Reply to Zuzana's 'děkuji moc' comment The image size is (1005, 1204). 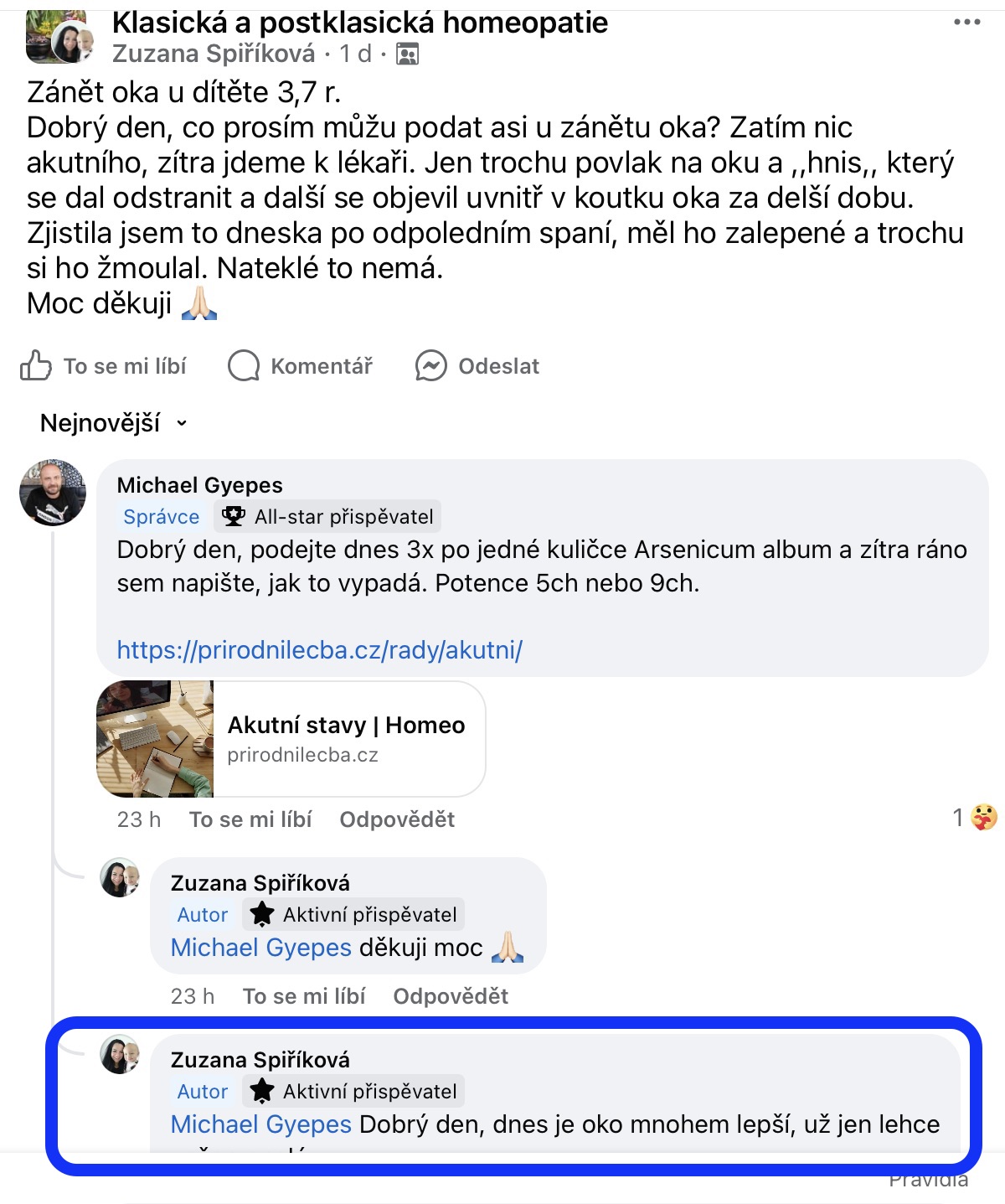point(451,996)
